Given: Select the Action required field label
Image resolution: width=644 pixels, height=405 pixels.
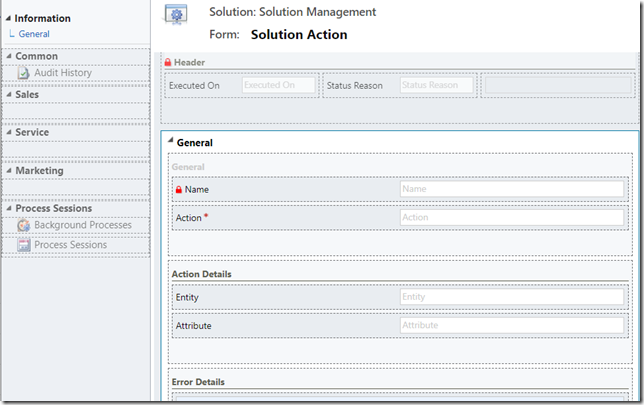Looking at the screenshot, I should 192,218.
